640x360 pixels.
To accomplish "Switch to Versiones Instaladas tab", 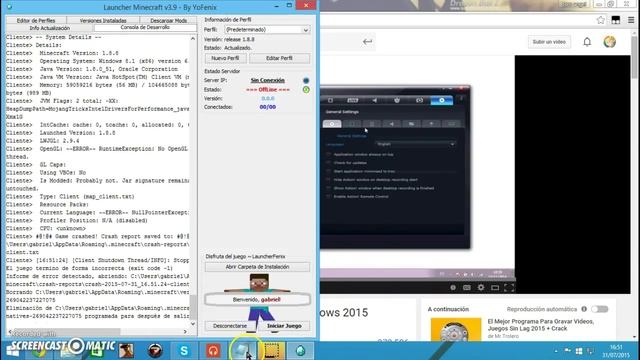I will pos(103,20).
